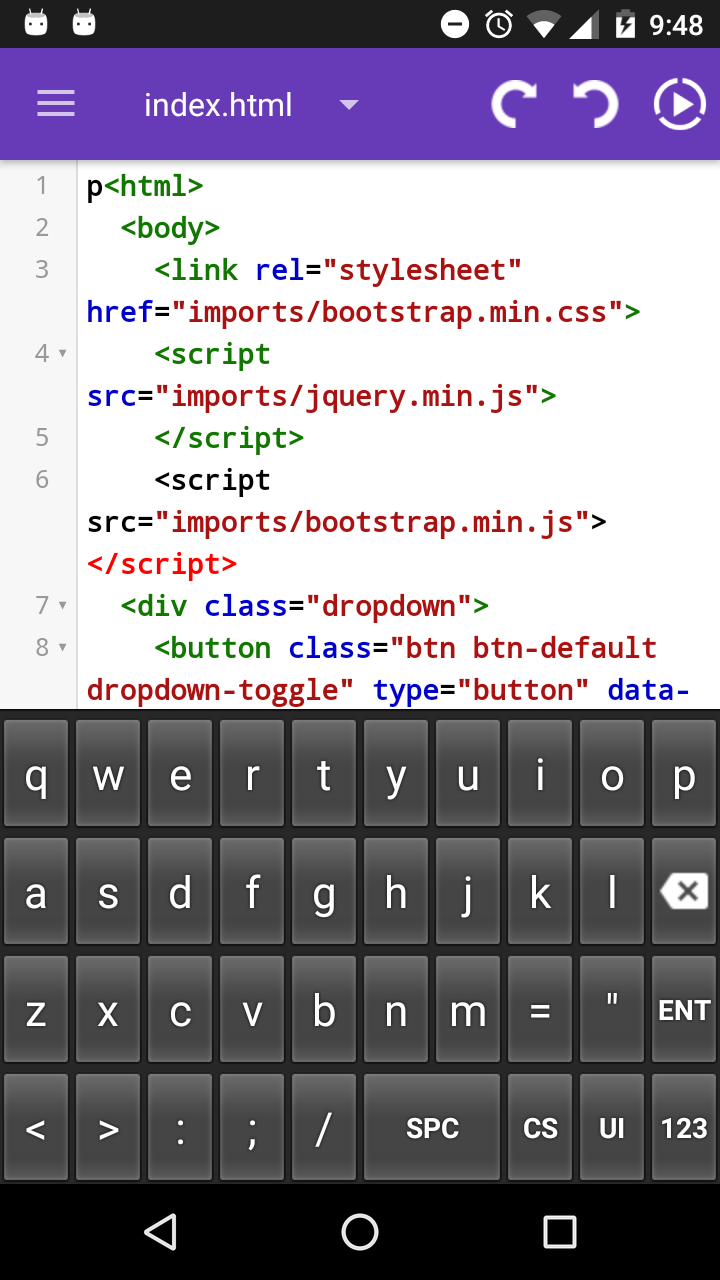Tap the n key
The height and width of the screenshot is (1280, 720).
(396, 1009)
